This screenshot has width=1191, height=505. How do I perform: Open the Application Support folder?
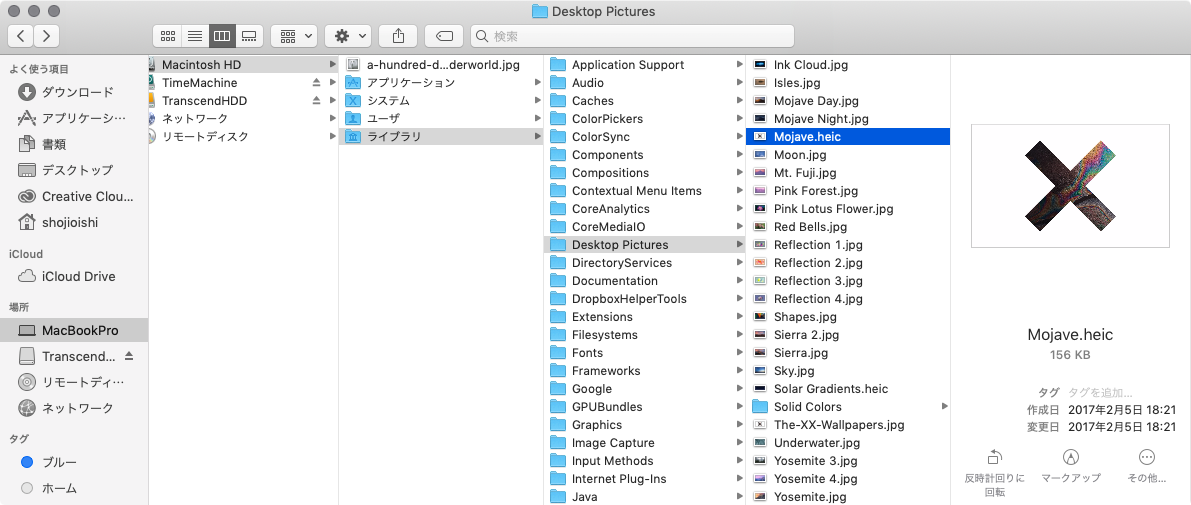click(645, 65)
